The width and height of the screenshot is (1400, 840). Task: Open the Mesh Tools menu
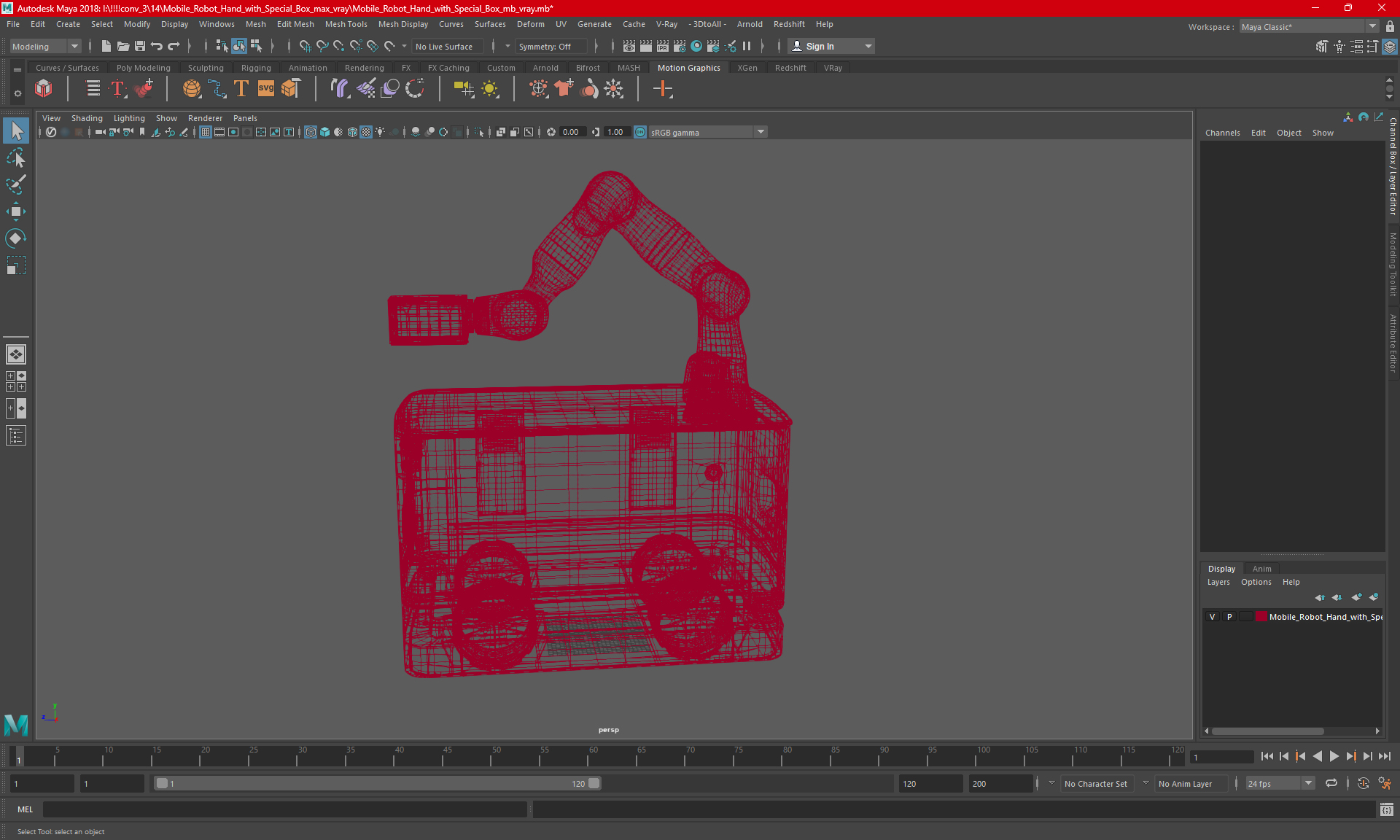(x=346, y=24)
